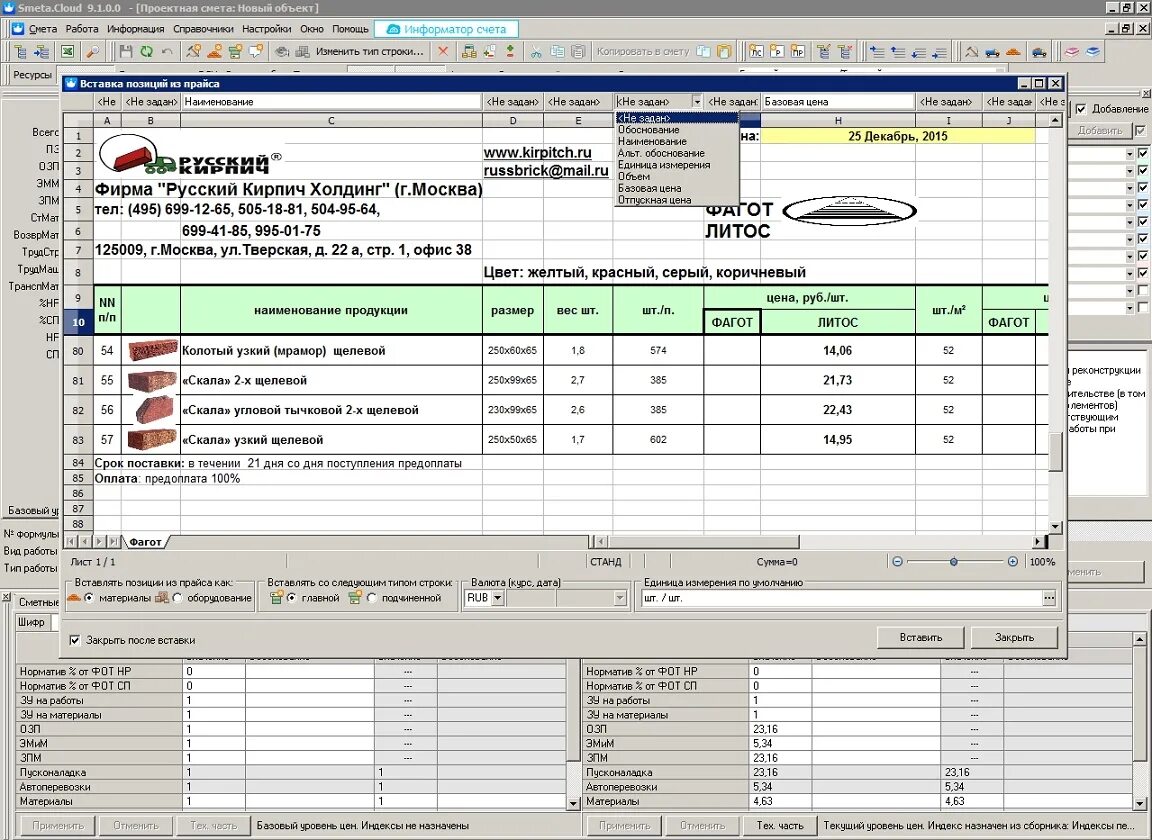This screenshot has height=840, width=1152.
Task: Click the default unit 'шт. / шт.' input field
Action: click(842, 598)
